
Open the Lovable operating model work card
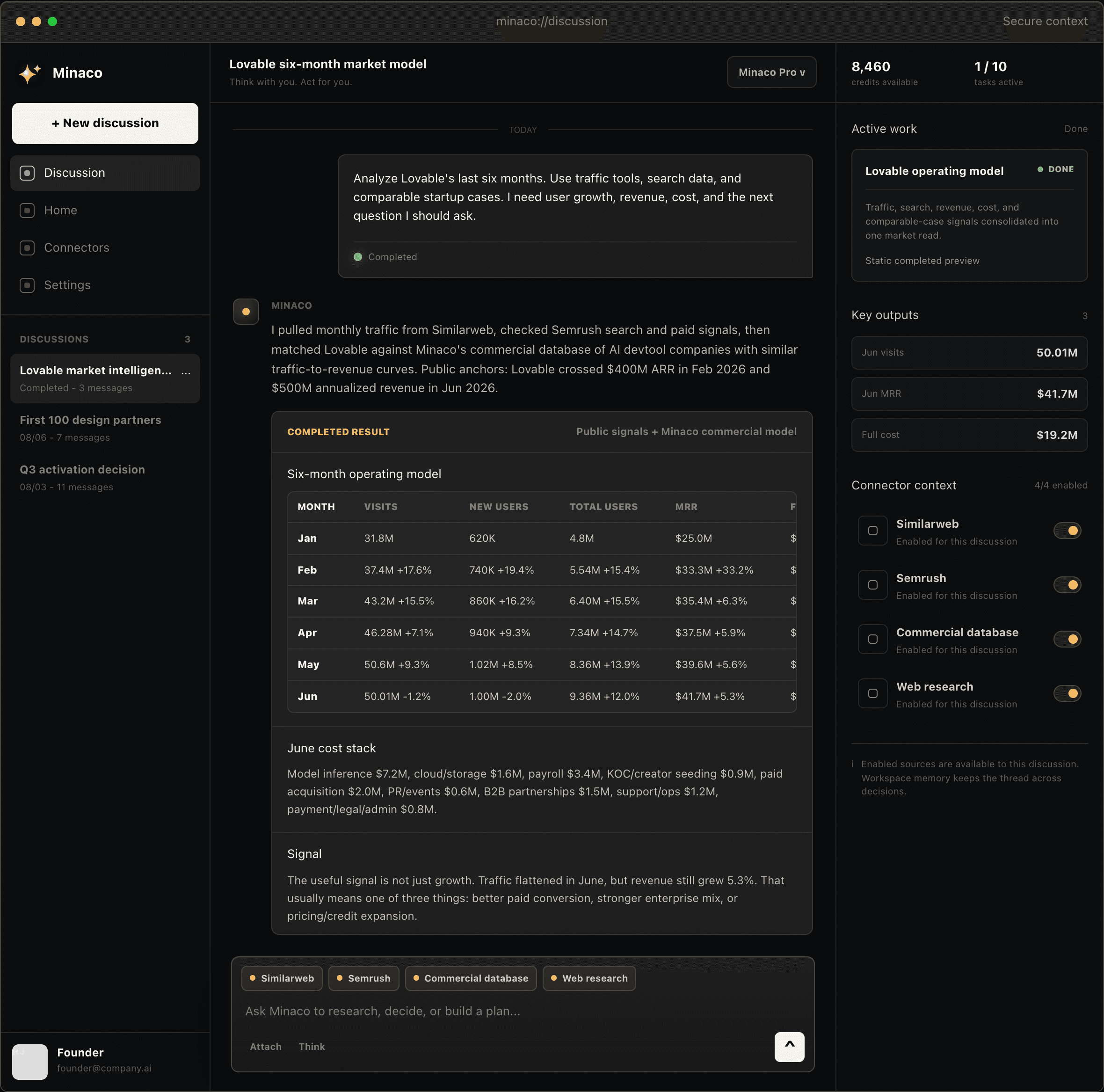click(969, 215)
